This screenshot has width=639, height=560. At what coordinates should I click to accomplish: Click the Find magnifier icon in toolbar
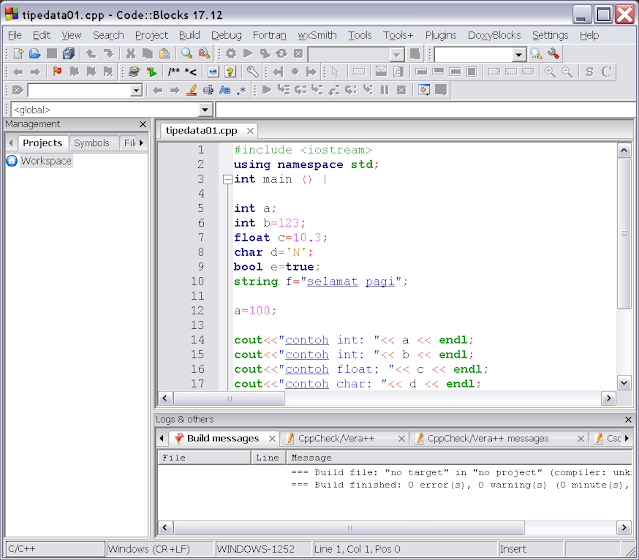(x=187, y=54)
